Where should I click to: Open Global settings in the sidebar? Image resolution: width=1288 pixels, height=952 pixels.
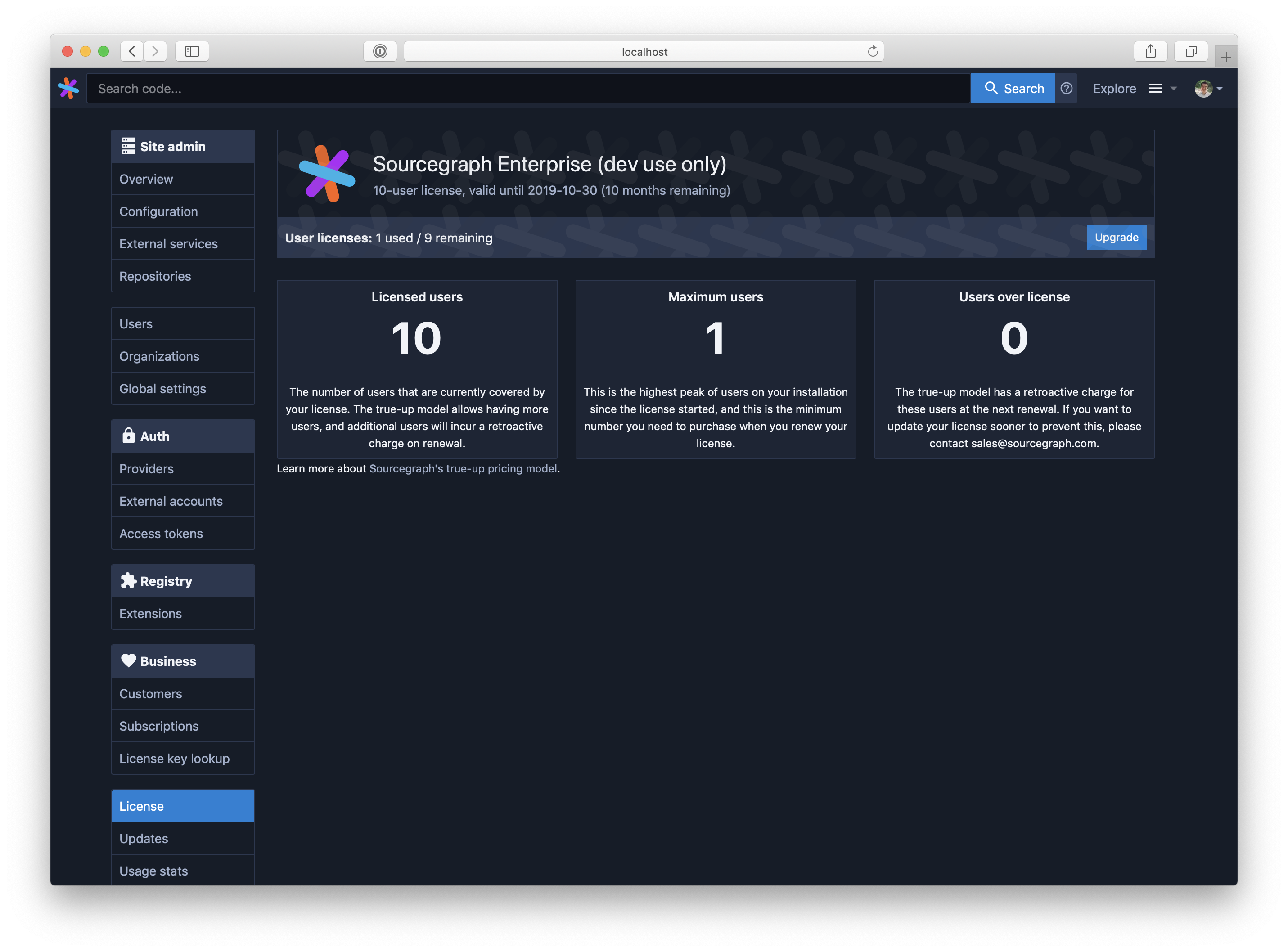[x=183, y=388]
